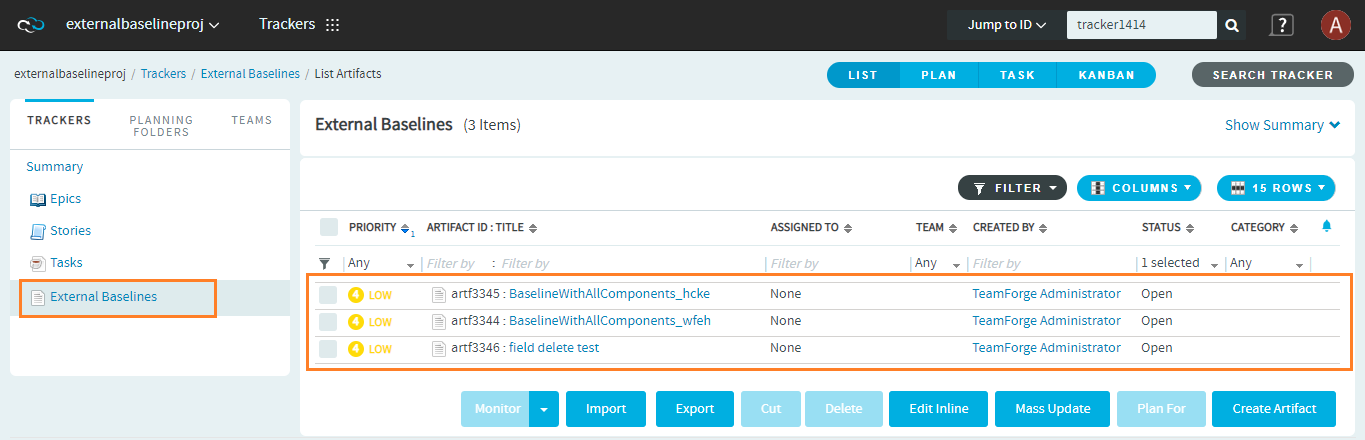
Task: Click priority badge icon for artf3345
Action: coord(355,294)
